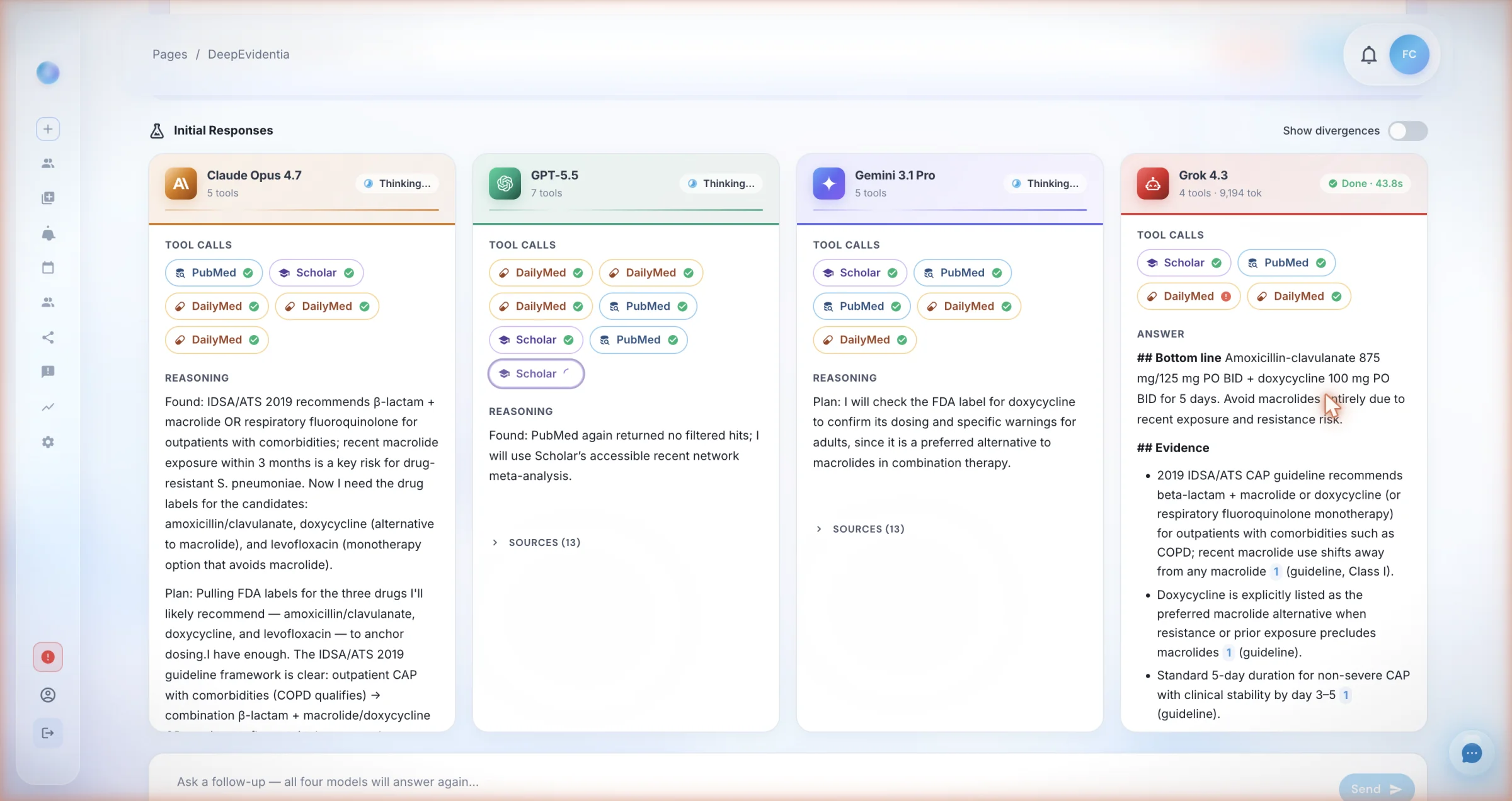Open the add-to-library sidebar icon
This screenshot has width=1512, height=801.
click(x=48, y=198)
